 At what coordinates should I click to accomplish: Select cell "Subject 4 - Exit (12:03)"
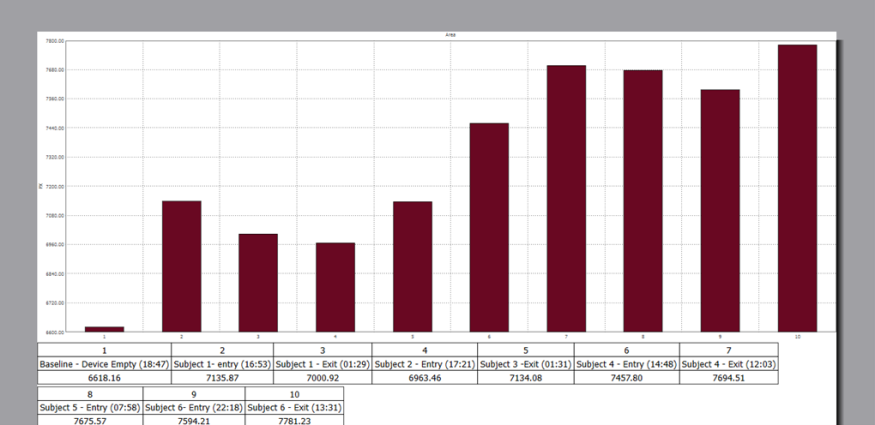click(729, 364)
